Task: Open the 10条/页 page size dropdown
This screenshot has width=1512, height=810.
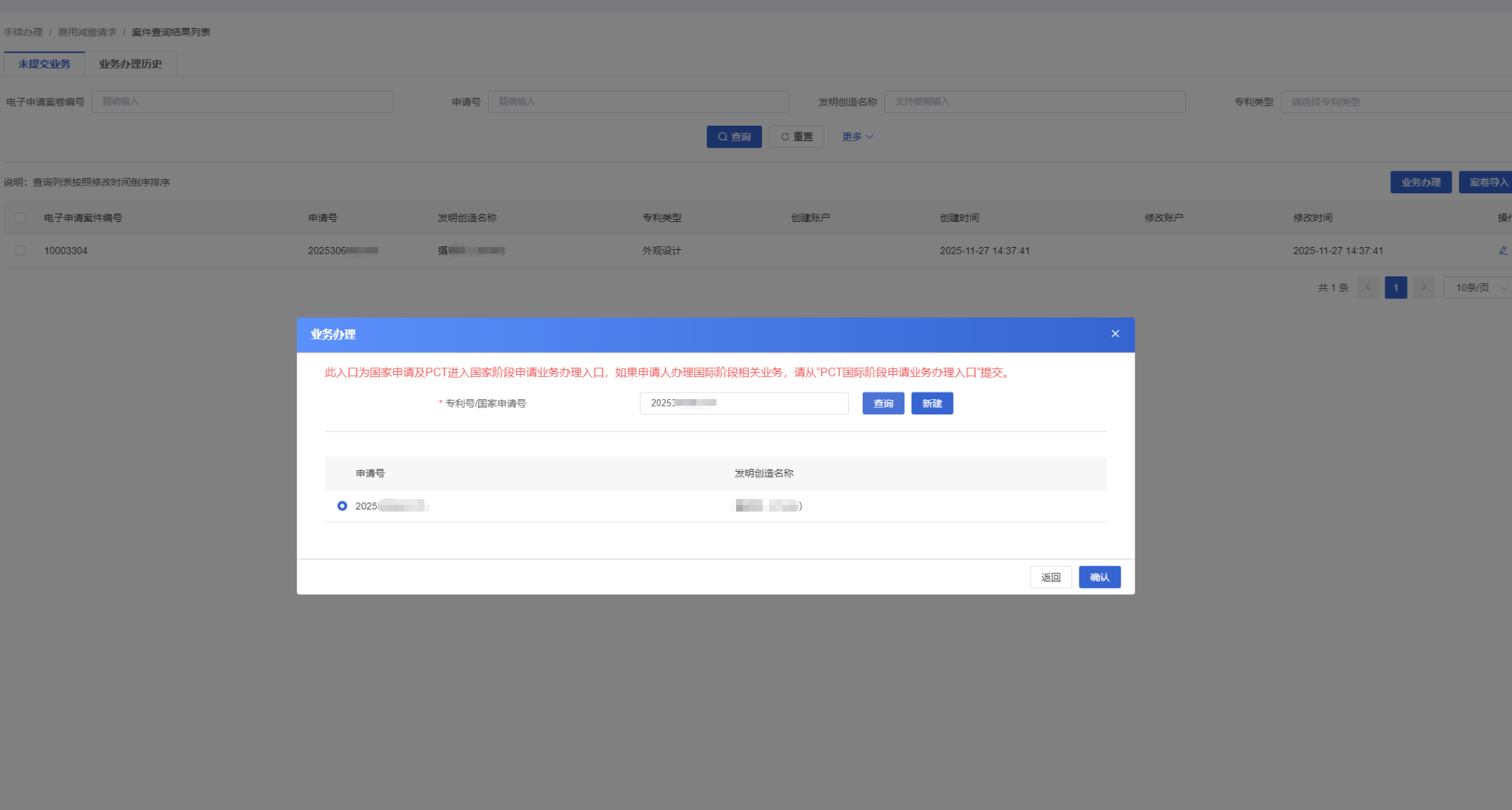Action: [x=1478, y=287]
